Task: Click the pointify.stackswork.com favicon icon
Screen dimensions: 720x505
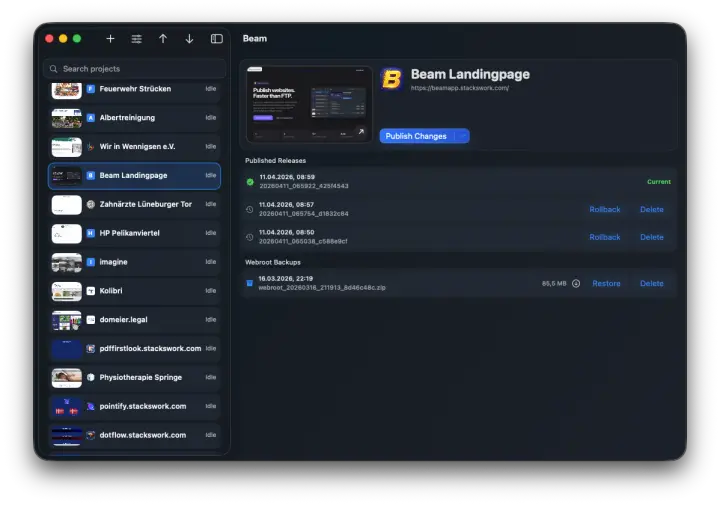Action: [x=91, y=407]
